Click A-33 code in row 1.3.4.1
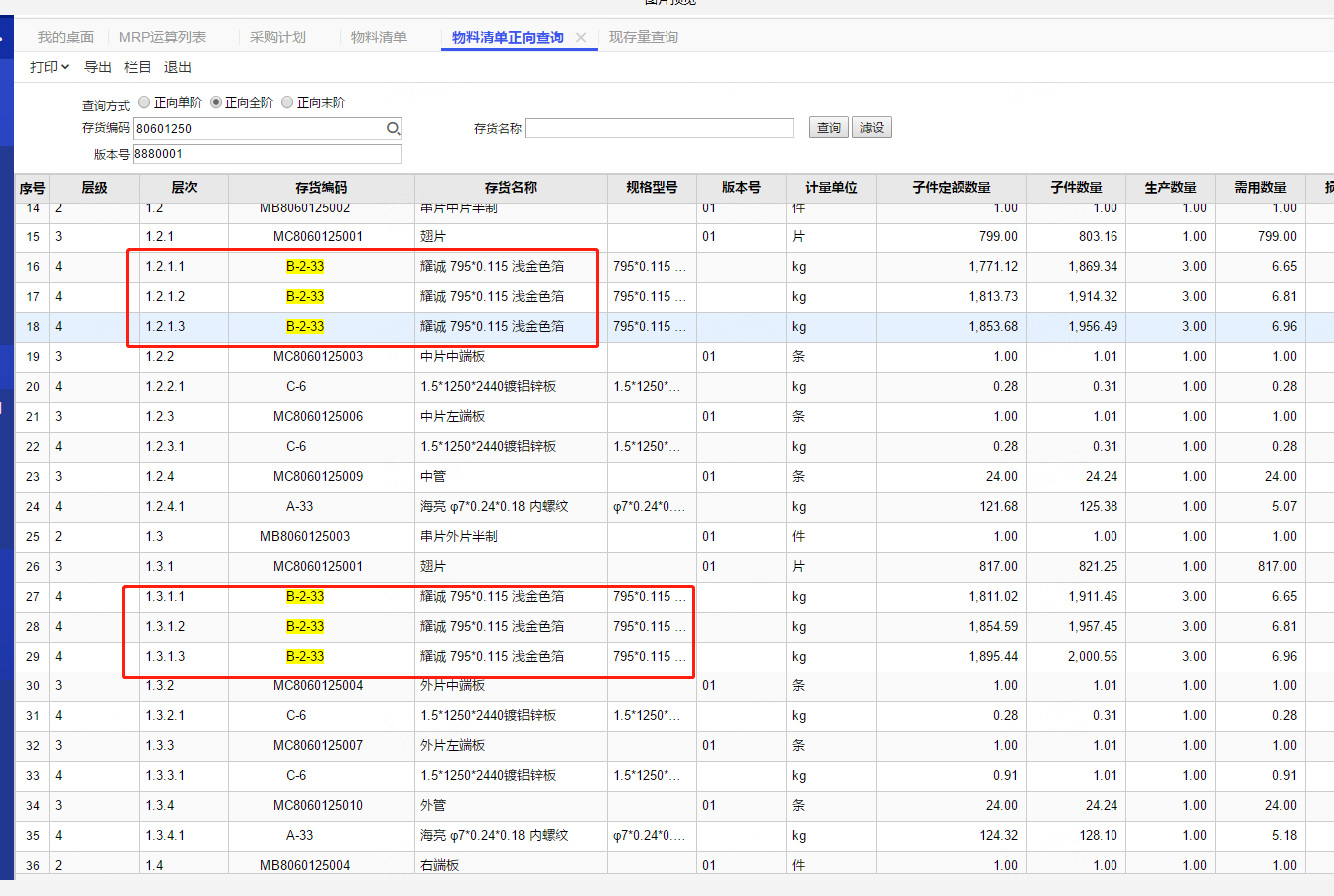 (299, 836)
